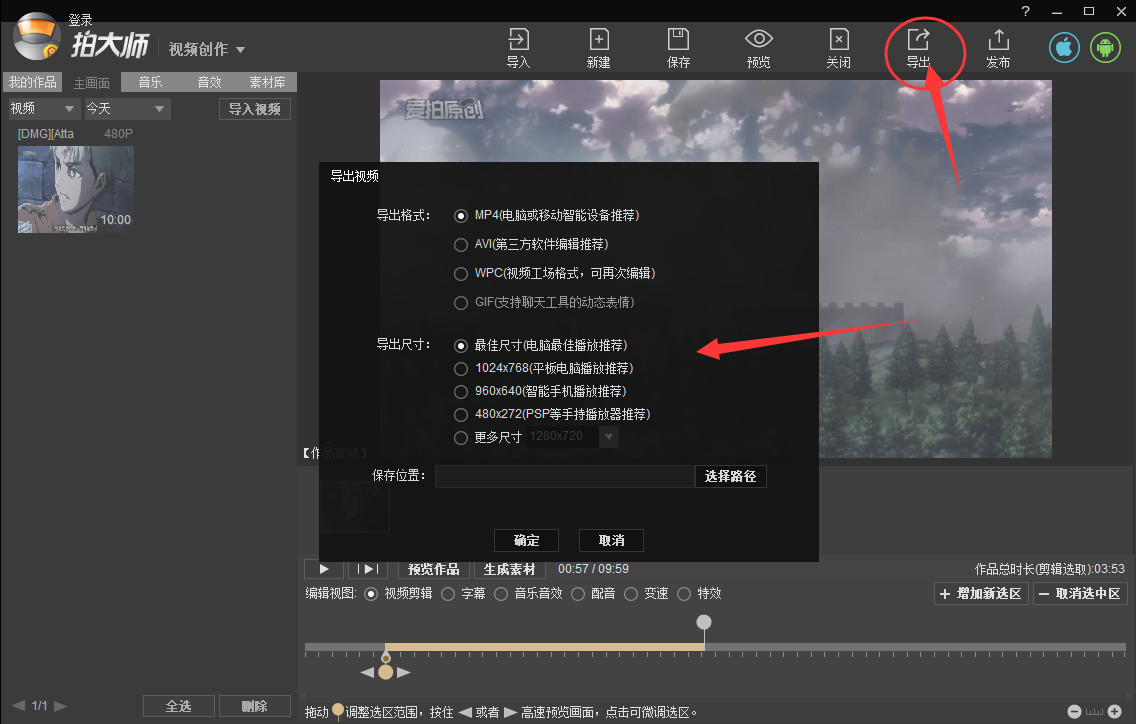
Task: Click the 导入 import icon
Action: (x=518, y=47)
